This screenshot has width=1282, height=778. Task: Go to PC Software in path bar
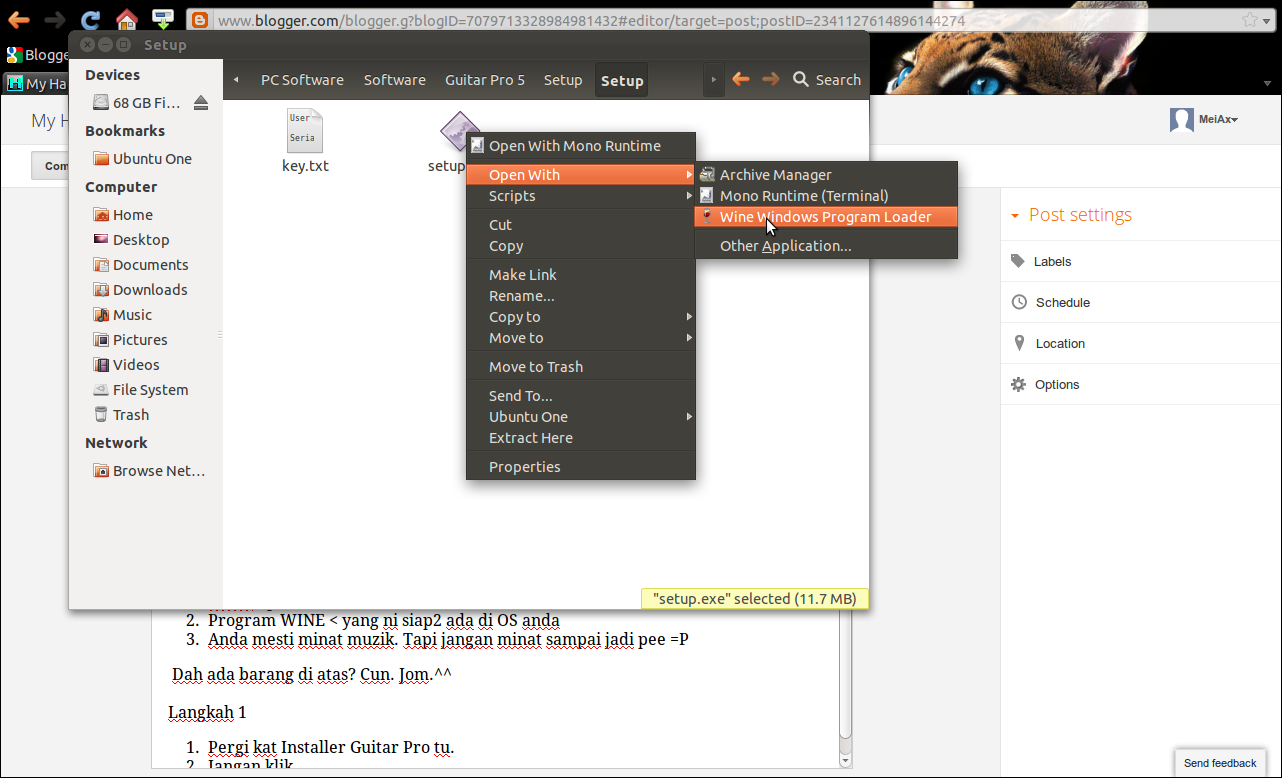(x=302, y=80)
